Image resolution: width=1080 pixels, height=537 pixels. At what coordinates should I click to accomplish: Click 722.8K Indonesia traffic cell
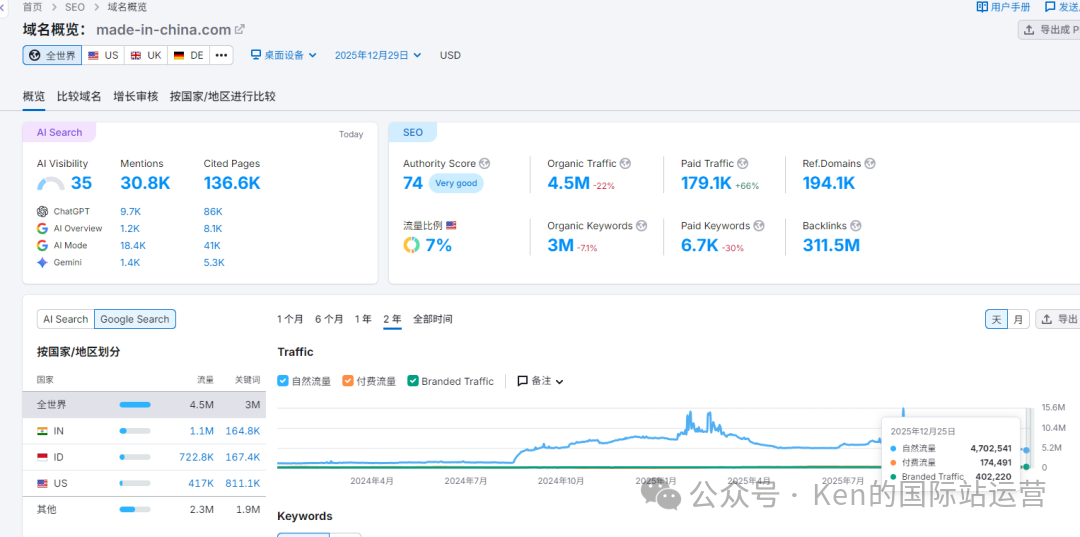196,457
